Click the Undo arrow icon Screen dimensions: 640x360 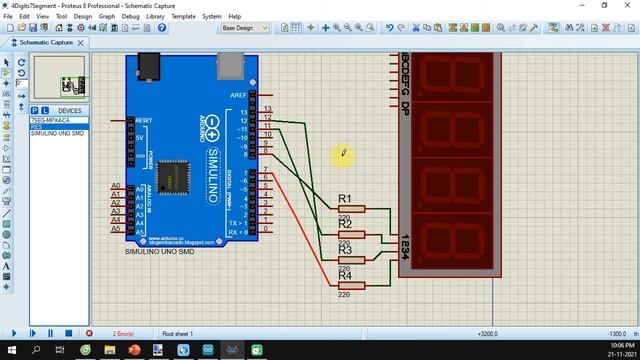coord(389,28)
